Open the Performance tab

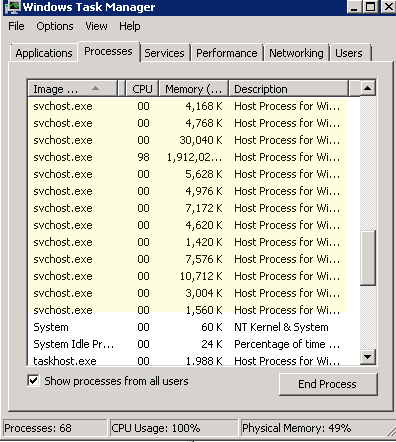pos(227,53)
